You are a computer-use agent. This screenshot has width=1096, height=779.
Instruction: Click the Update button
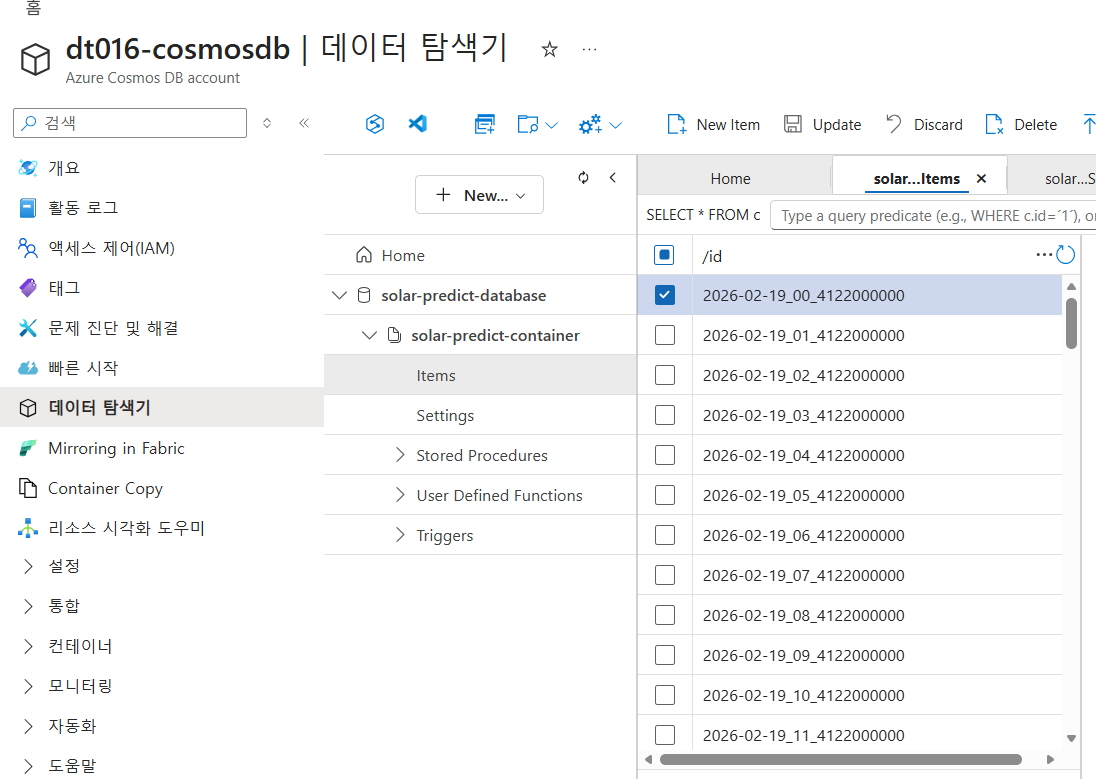tap(822, 124)
